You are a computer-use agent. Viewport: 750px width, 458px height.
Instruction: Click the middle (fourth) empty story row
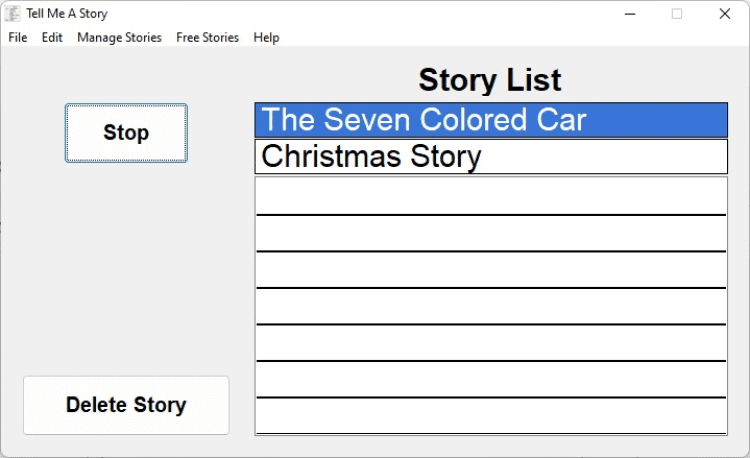click(x=490, y=306)
